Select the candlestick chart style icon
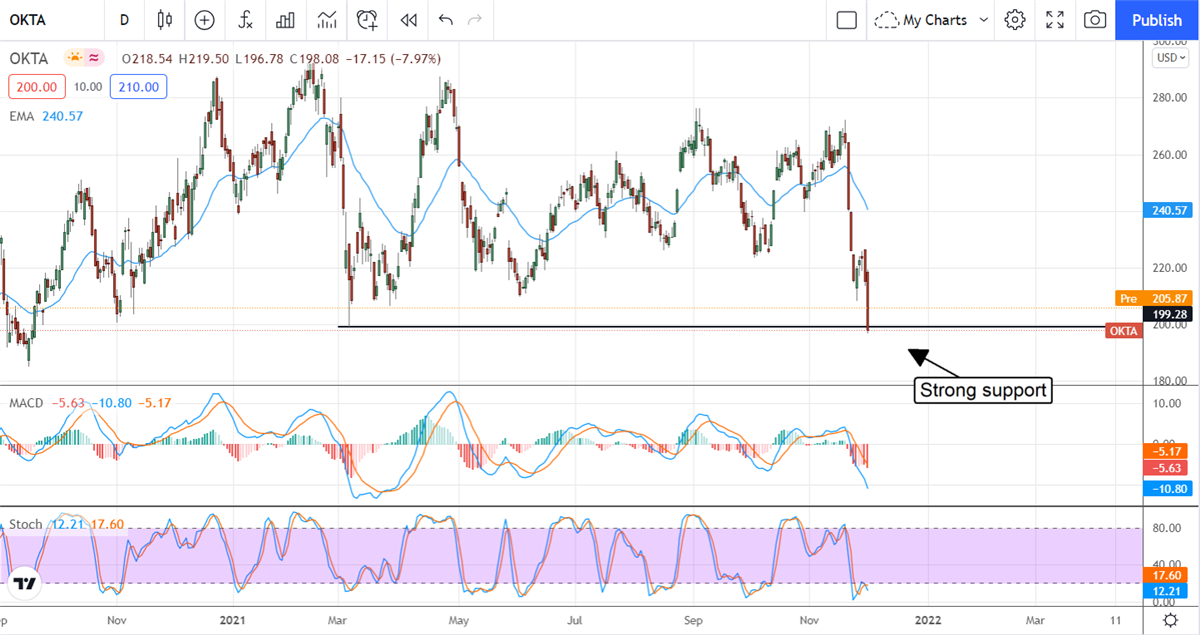This screenshot has height=635, width=1200. coord(164,20)
